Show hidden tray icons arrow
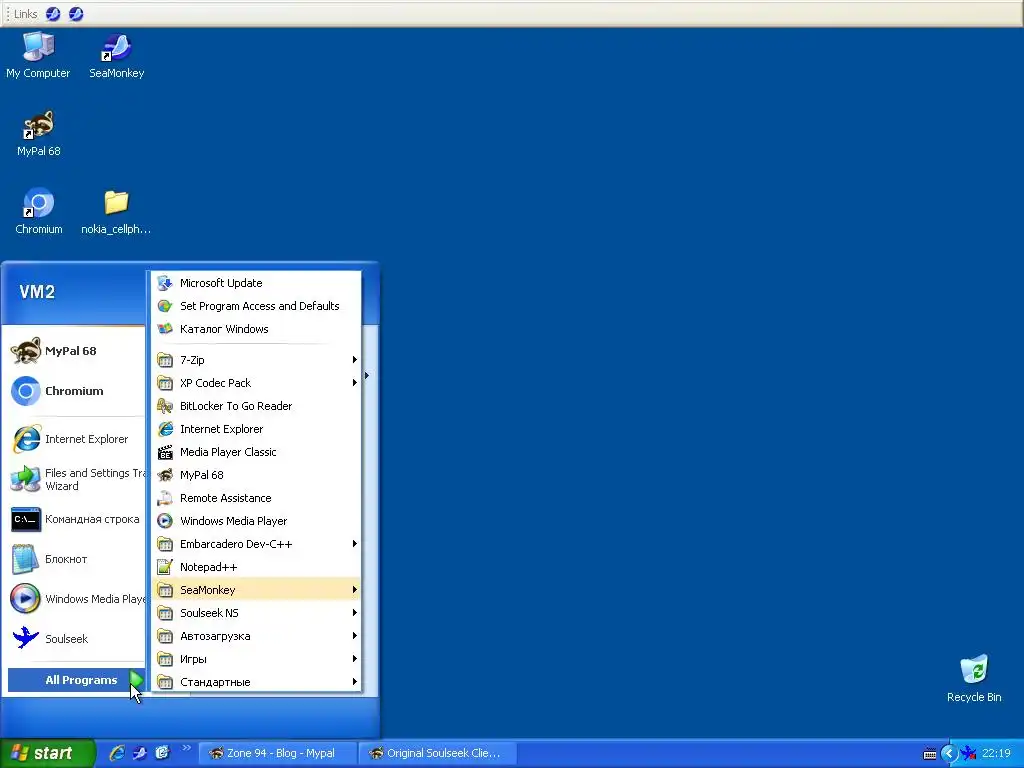This screenshot has height=768, width=1024. click(x=949, y=754)
